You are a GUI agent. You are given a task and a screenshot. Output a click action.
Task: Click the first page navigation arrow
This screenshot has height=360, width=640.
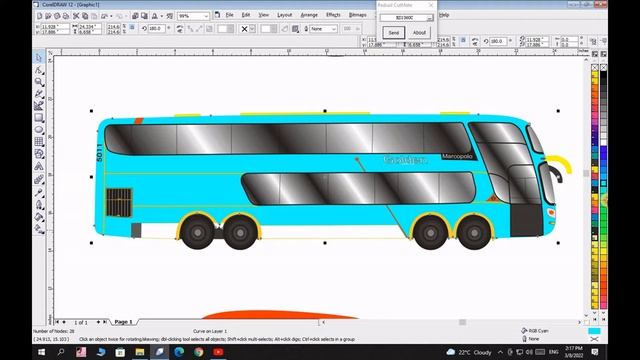(58, 322)
